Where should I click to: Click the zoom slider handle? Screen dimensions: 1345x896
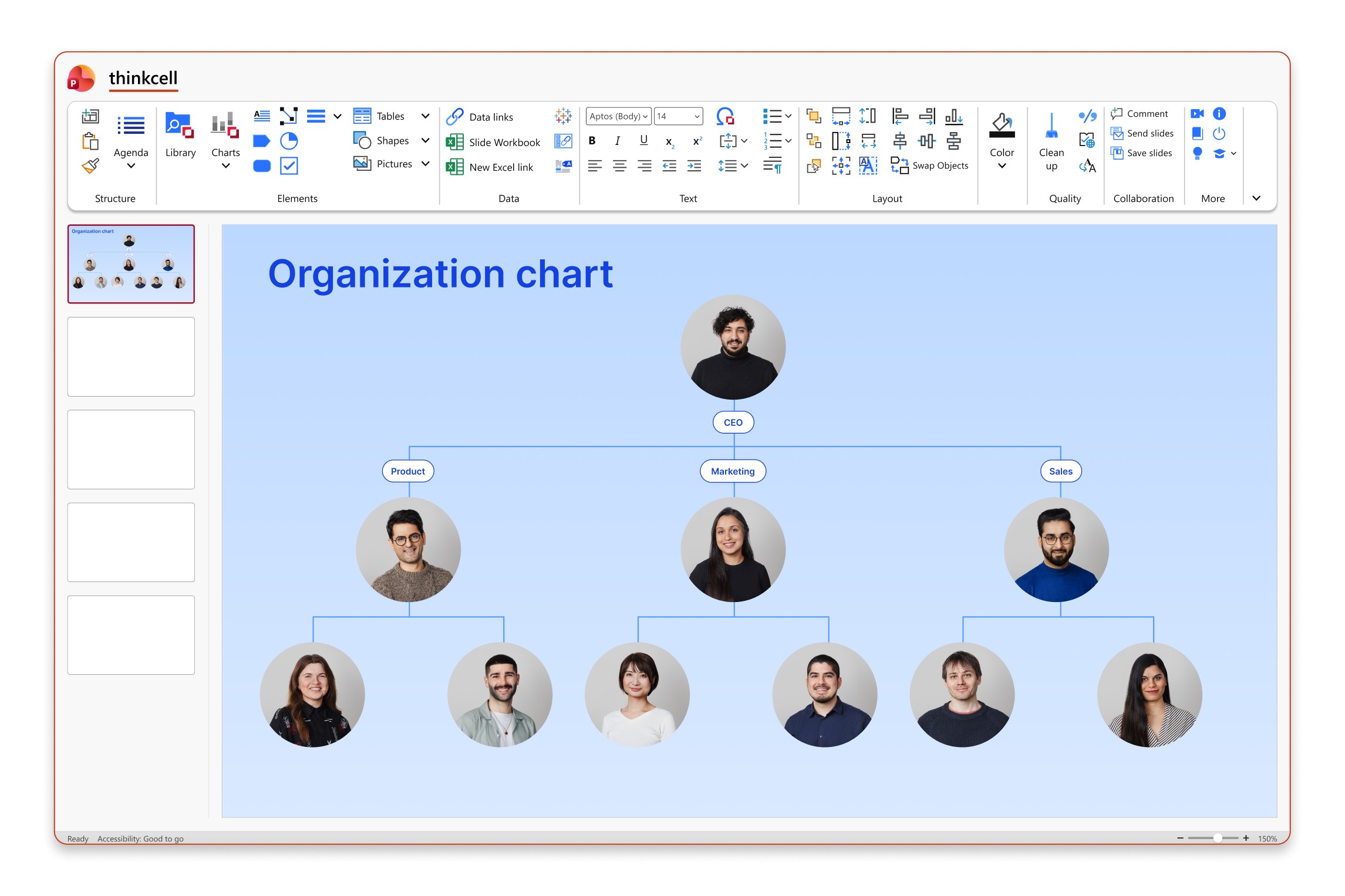[1218, 838]
